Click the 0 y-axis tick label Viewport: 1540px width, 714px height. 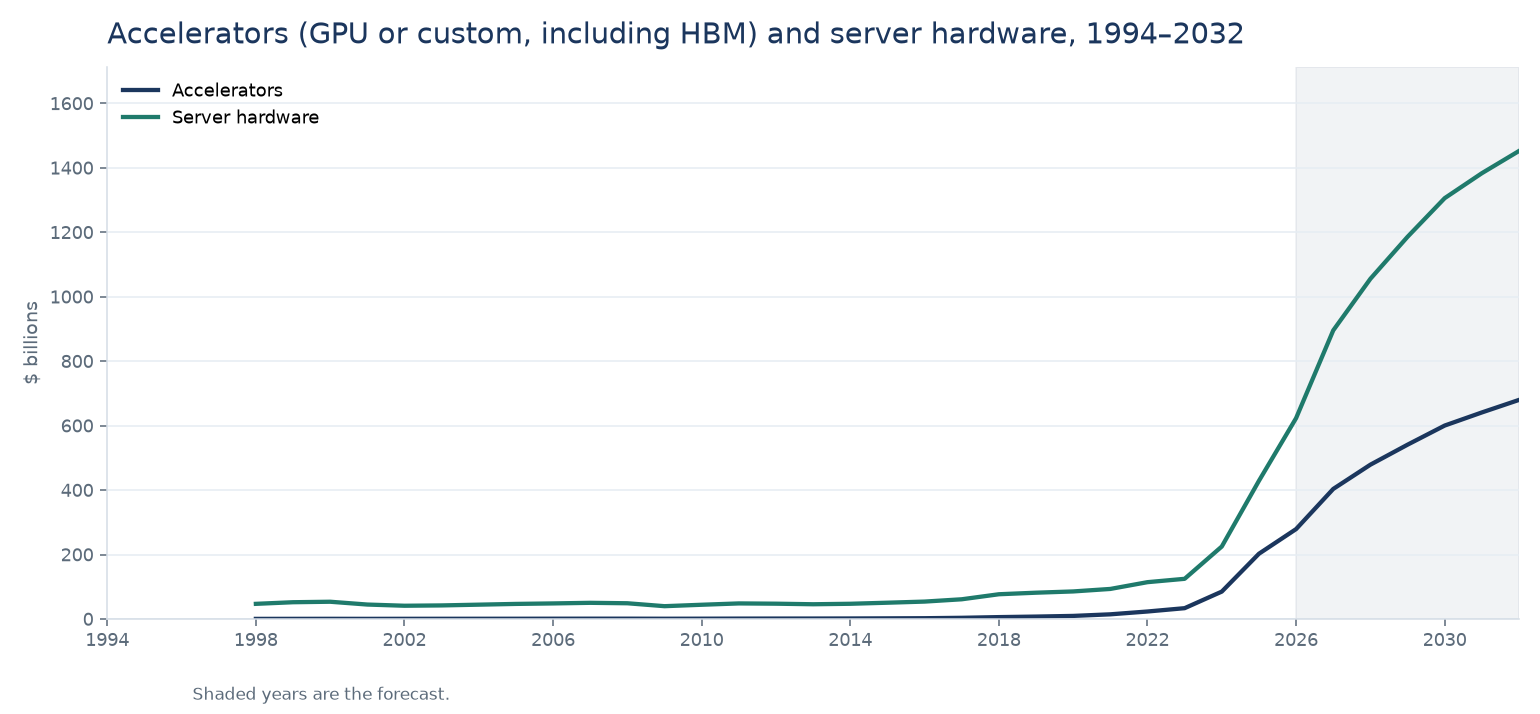88,620
